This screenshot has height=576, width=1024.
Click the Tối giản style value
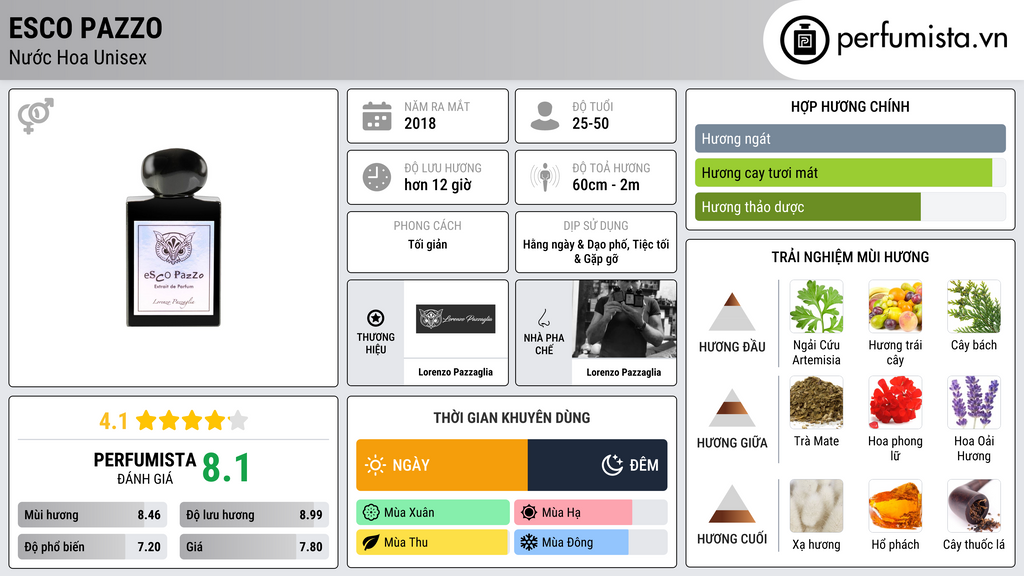coord(428,244)
